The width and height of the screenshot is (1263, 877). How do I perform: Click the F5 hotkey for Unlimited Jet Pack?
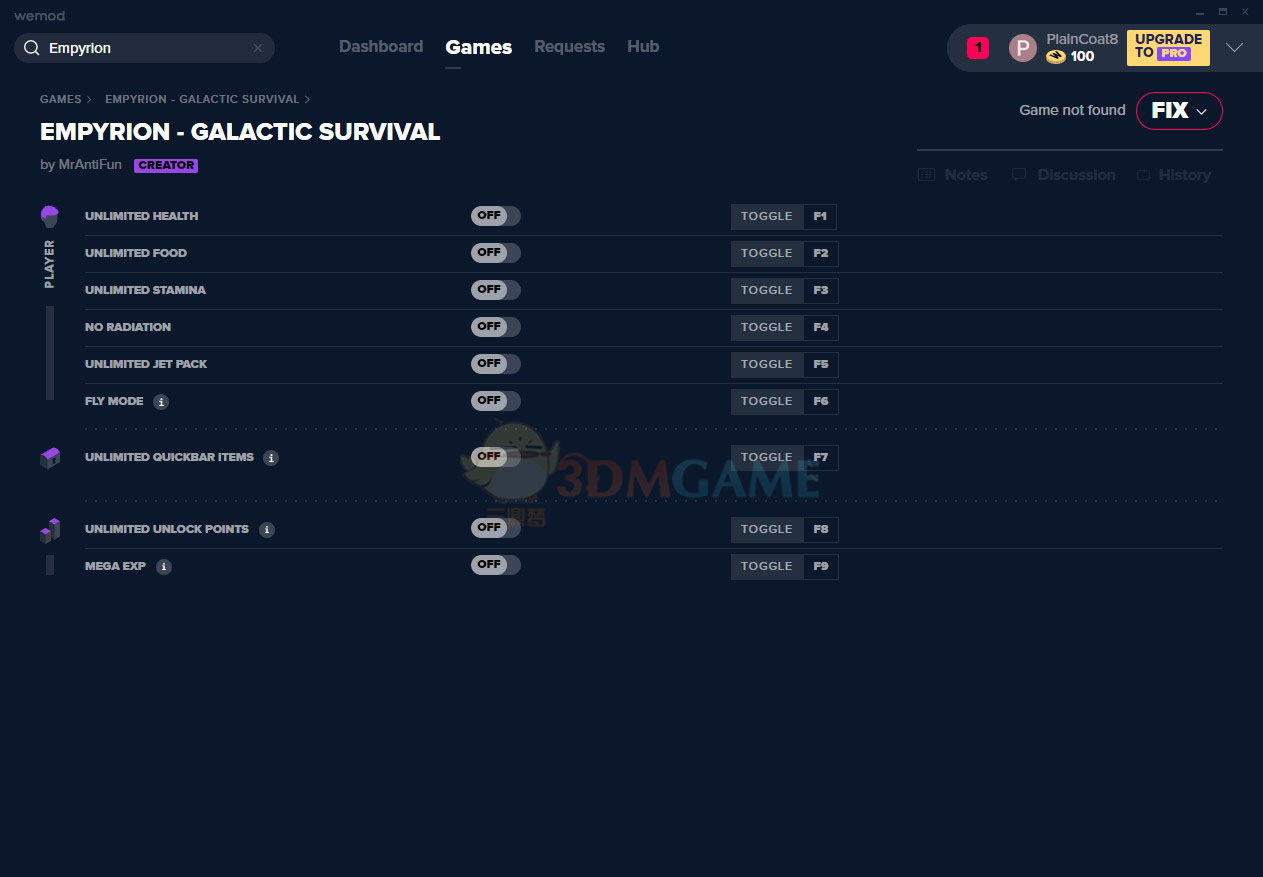click(x=821, y=365)
